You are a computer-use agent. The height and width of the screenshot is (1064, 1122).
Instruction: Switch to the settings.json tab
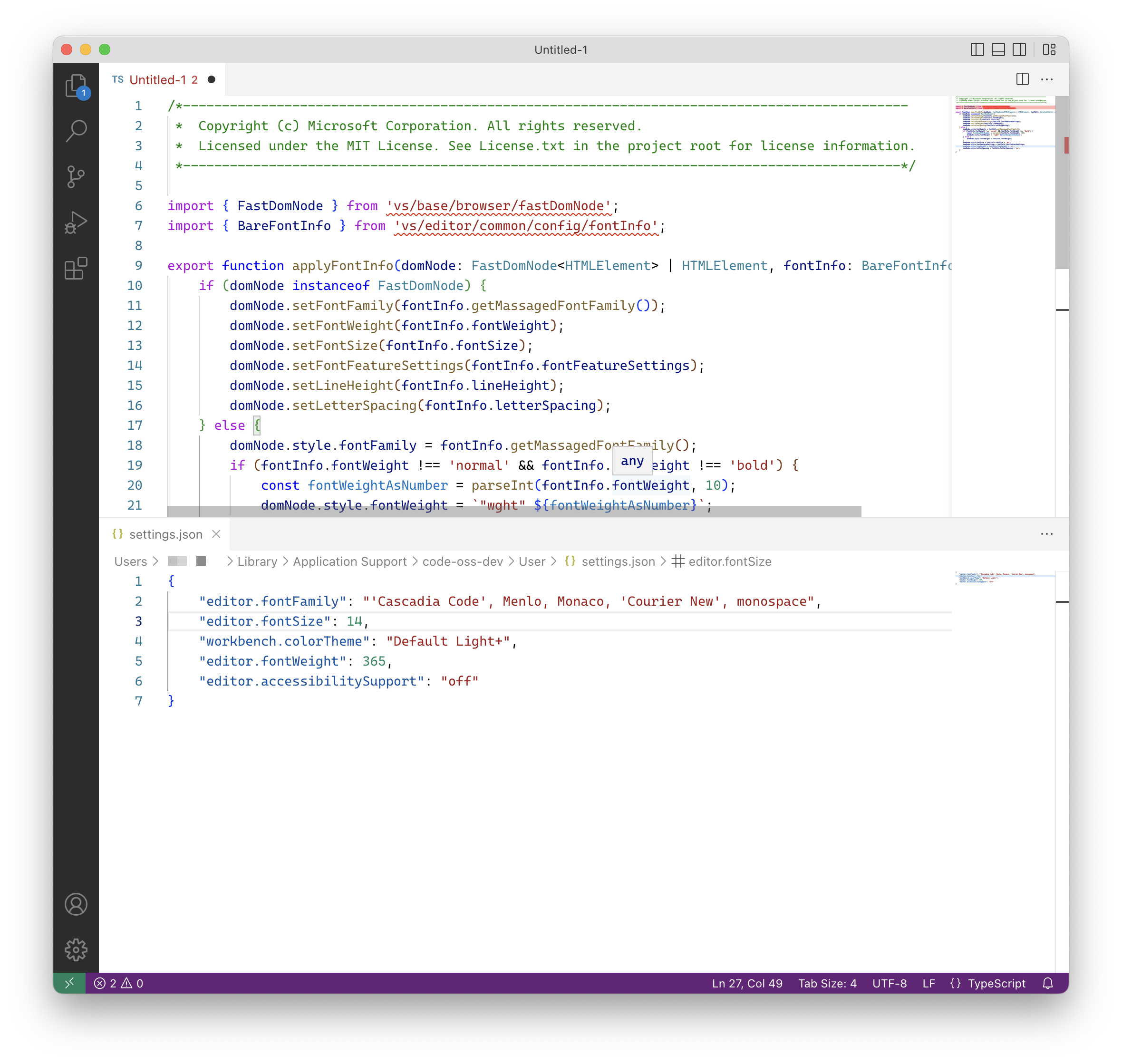pyautogui.click(x=165, y=534)
